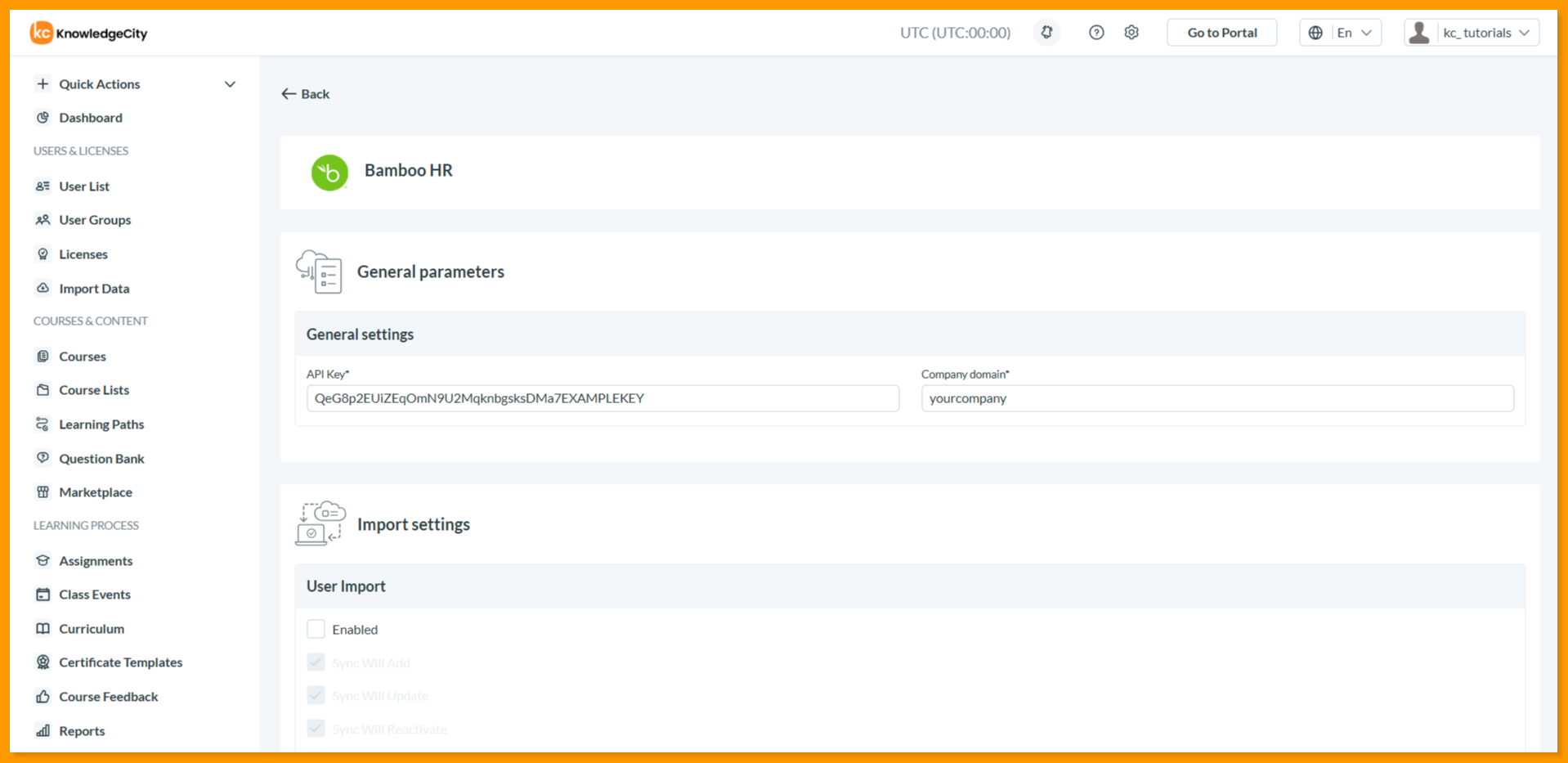Expand the Quick Actions chevron
This screenshot has height=763, width=1568.
point(231,84)
